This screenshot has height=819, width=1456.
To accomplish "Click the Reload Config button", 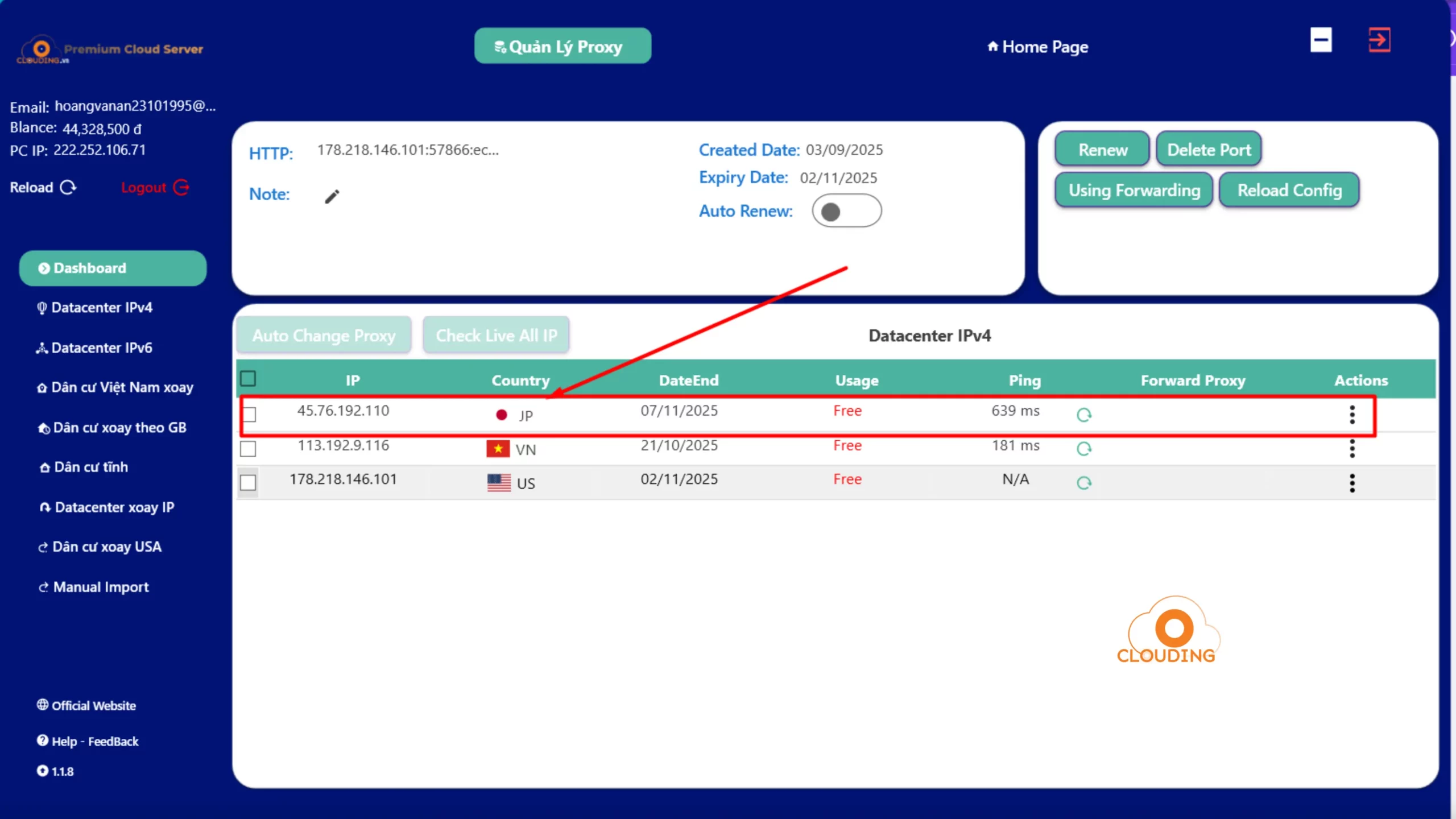I will [1289, 191].
